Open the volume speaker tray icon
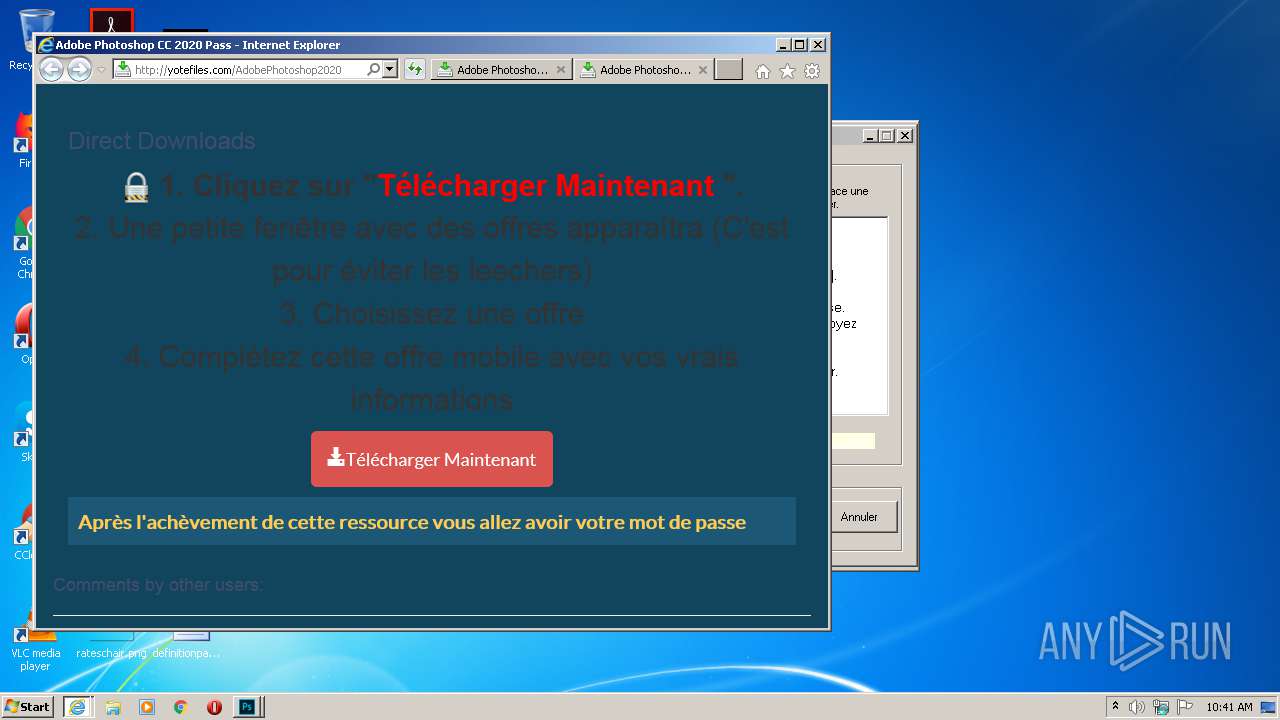1280x720 pixels. 1137,707
